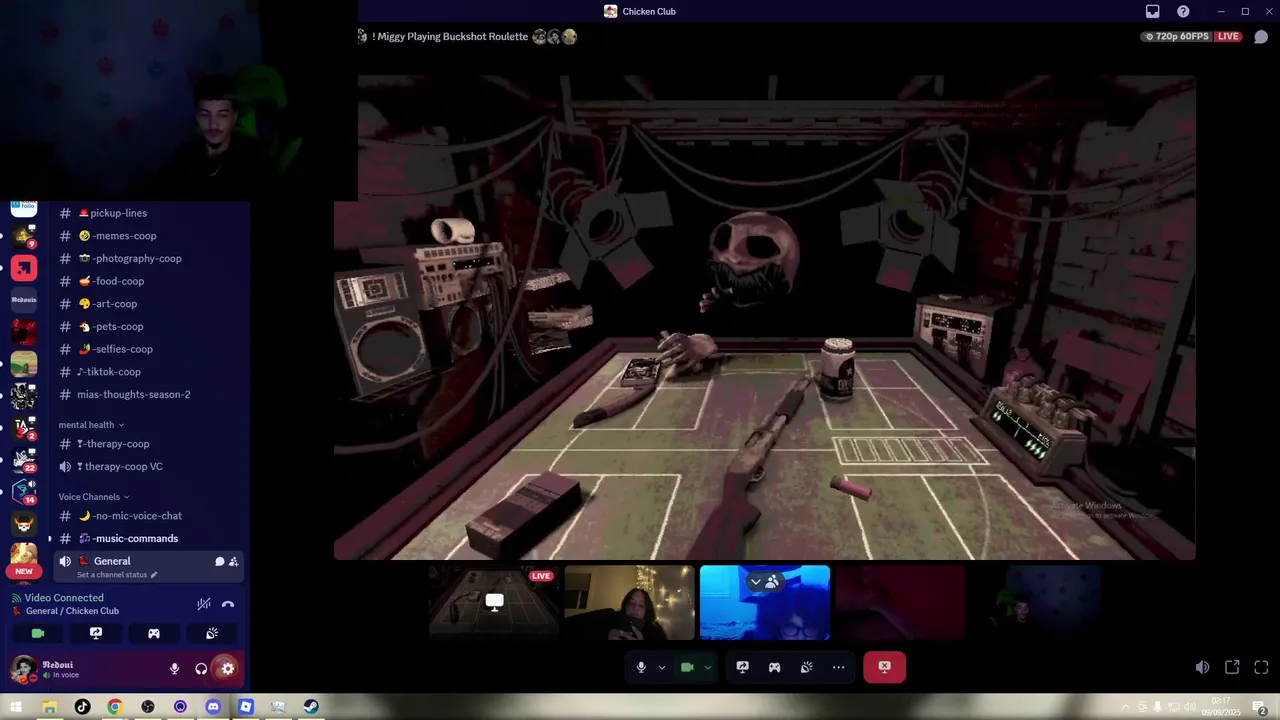The image size is (1280, 720).
Task: Select the blue-lit webcam tile
Action: 765,602
